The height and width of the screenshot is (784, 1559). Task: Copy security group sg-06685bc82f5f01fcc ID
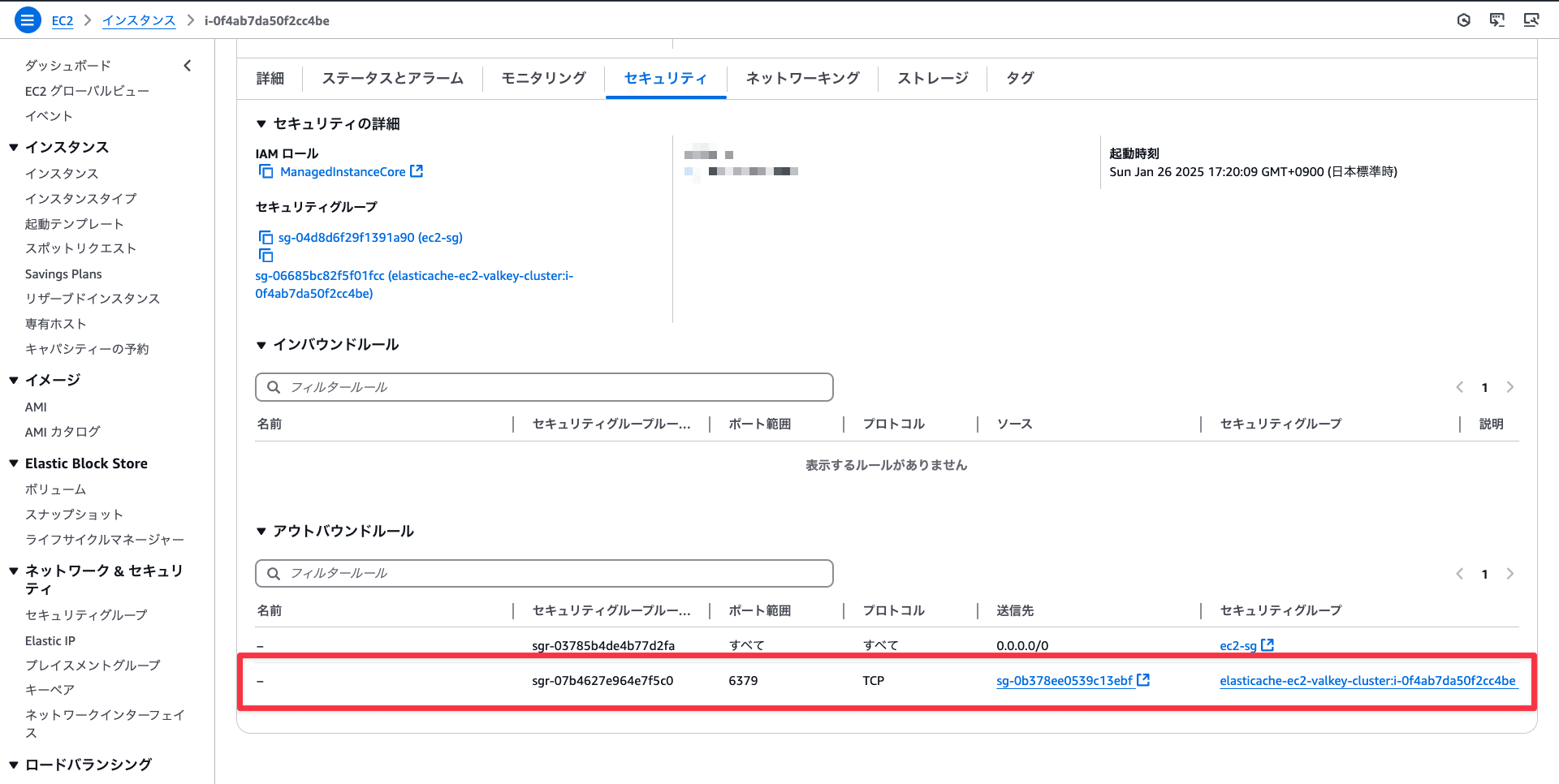point(266,256)
